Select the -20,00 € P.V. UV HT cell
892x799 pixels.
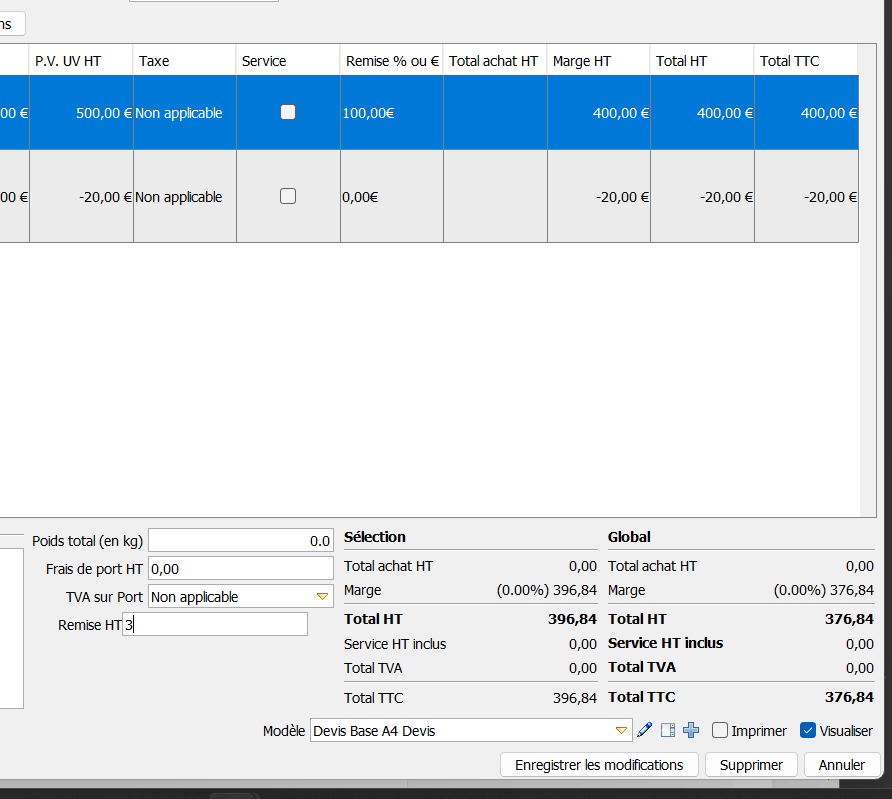81,197
